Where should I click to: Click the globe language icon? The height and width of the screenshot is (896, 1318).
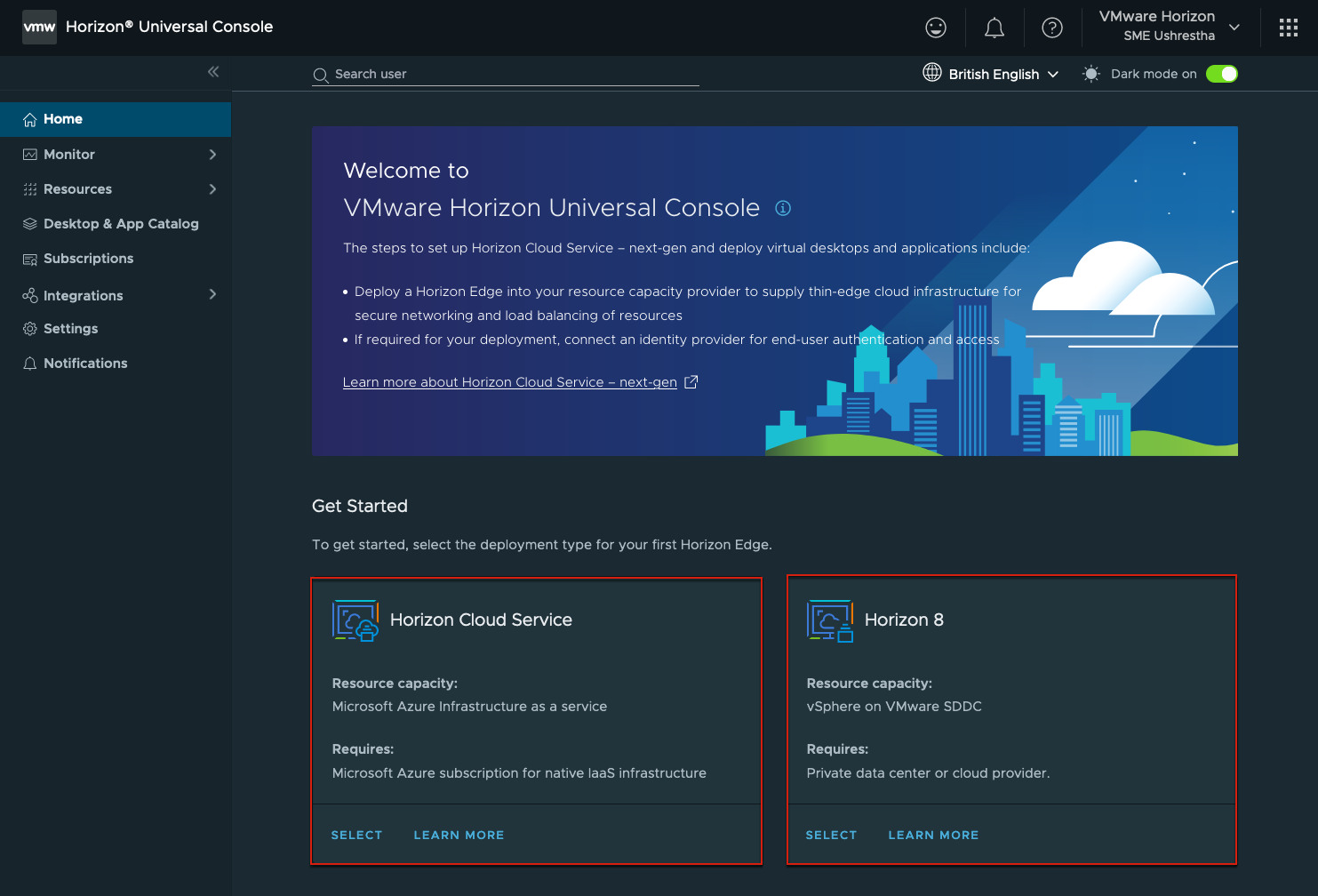click(x=932, y=73)
